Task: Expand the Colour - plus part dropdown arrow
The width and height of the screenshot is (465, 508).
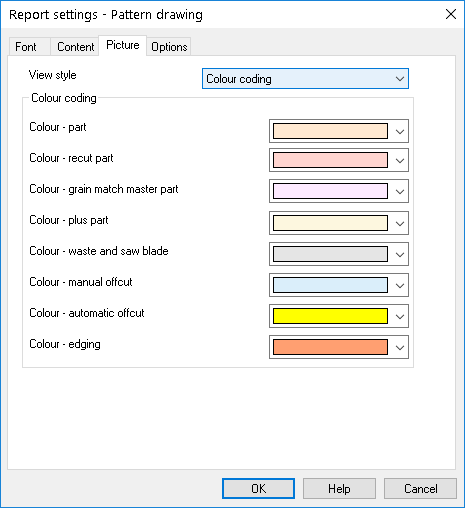Action: [x=400, y=223]
